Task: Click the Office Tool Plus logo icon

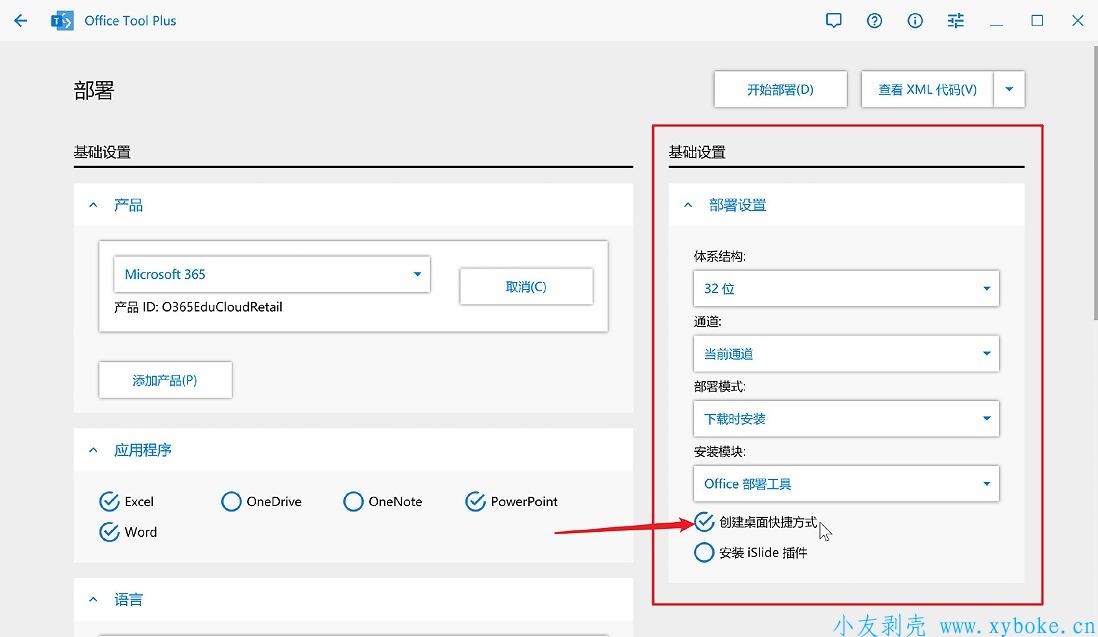Action: (62, 20)
